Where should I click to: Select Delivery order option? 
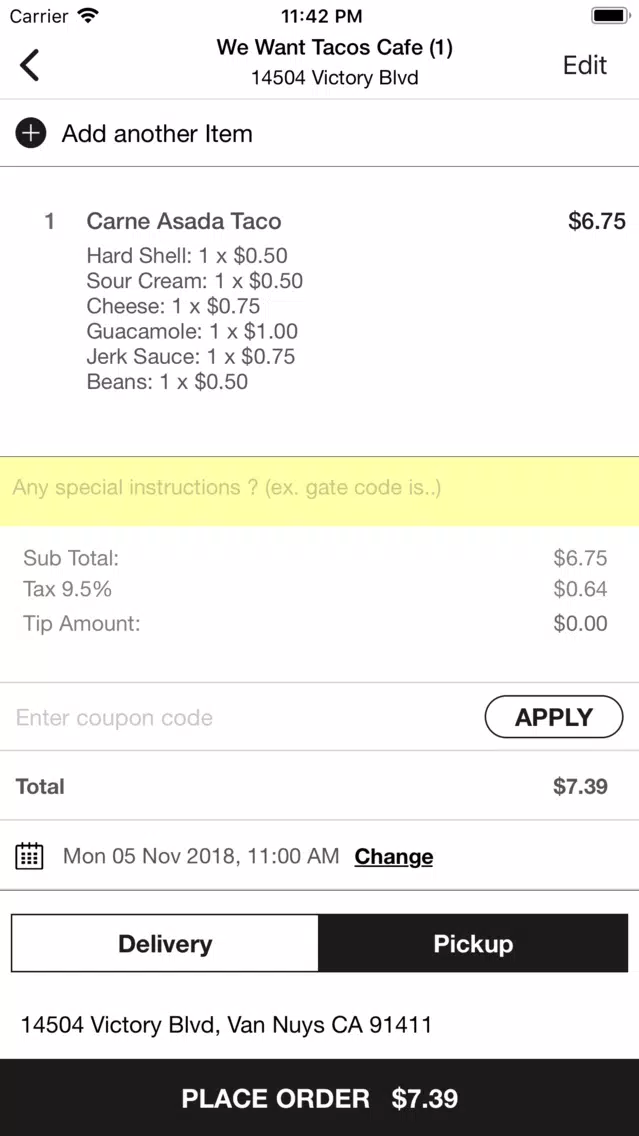pos(165,943)
